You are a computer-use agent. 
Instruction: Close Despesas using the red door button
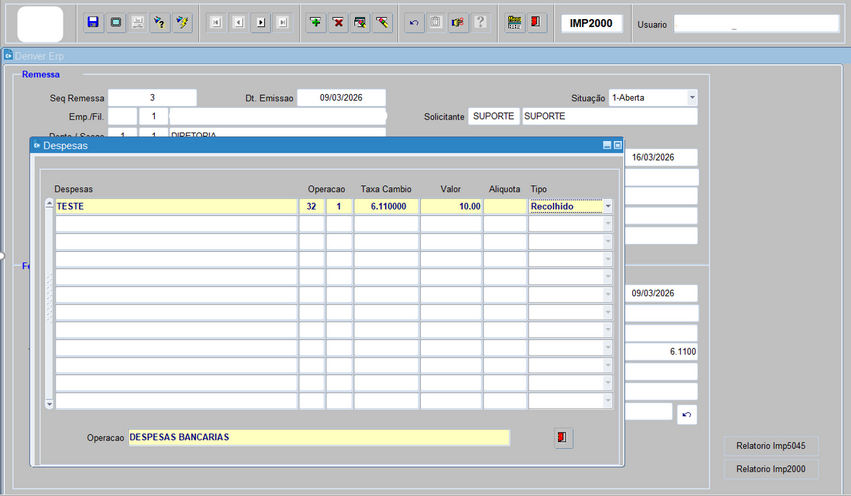pyautogui.click(x=562, y=438)
